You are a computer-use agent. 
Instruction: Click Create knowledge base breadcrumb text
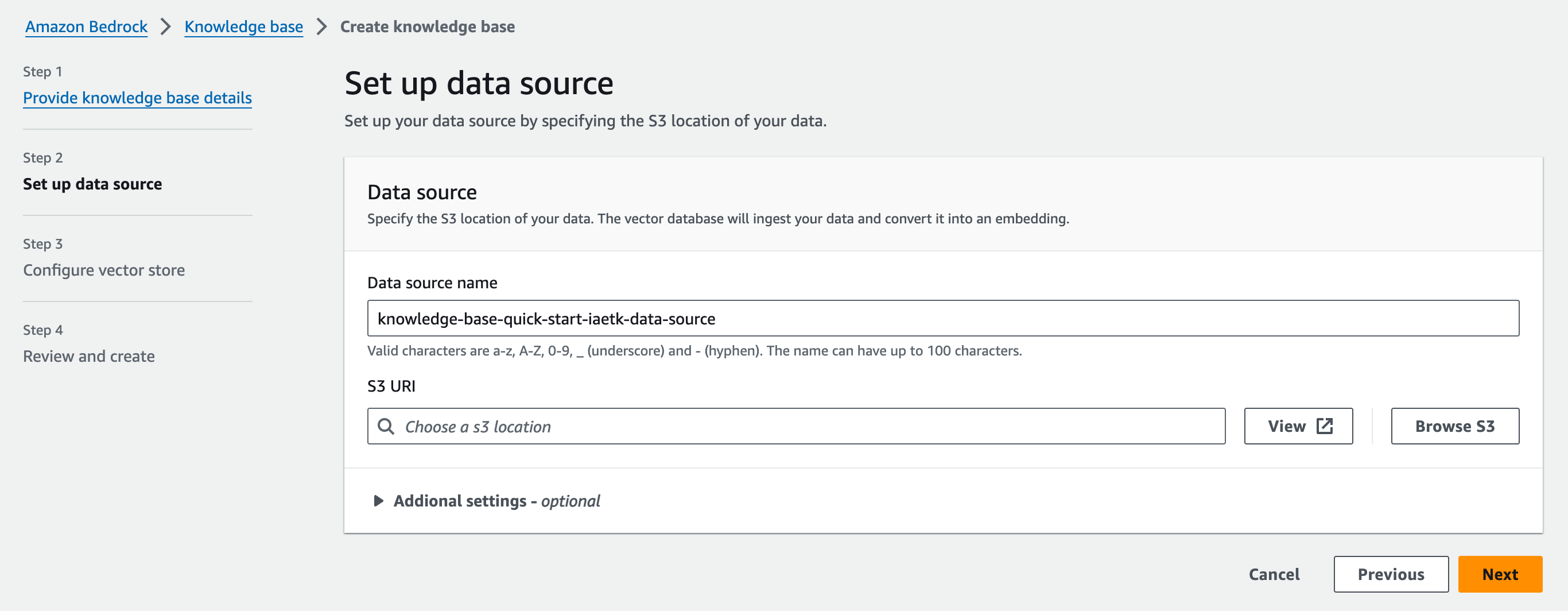pyautogui.click(x=428, y=27)
